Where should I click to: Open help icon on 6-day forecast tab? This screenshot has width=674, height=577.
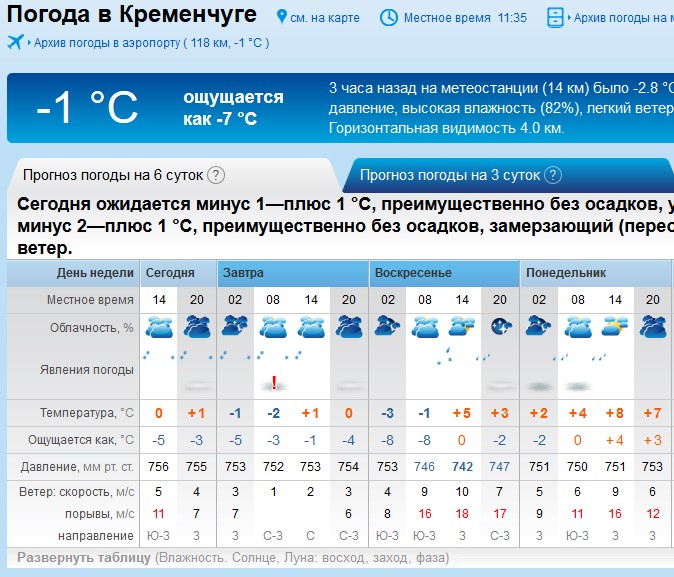click(x=215, y=175)
